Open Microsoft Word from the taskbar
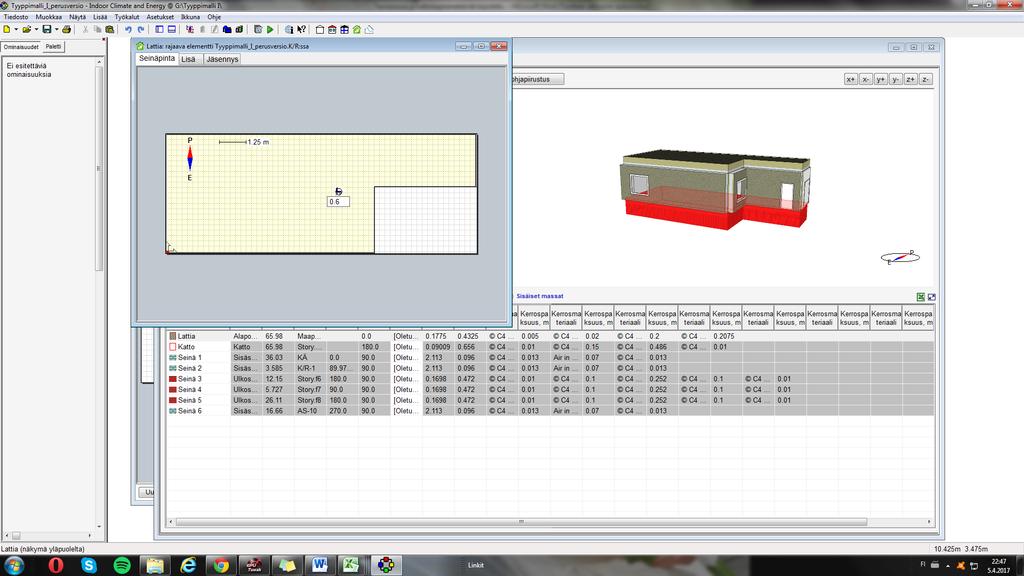Screen dimensions: 1024x576 (319, 565)
